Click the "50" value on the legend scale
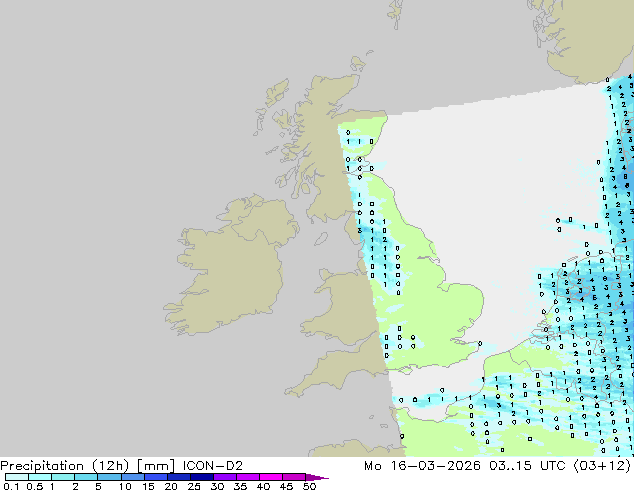The width and height of the screenshot is (634, 490). coord(310,487)
